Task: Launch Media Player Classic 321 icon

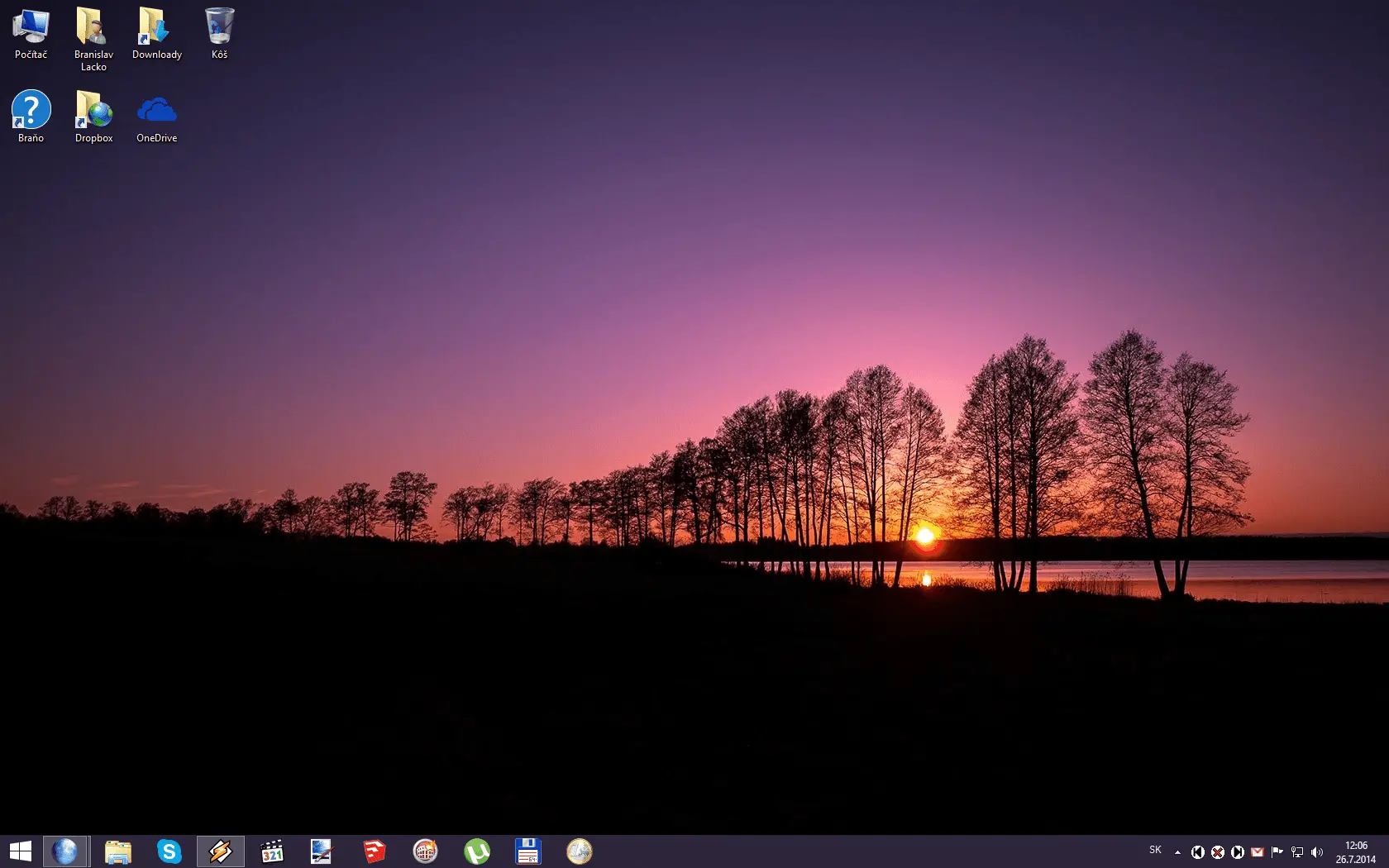Action: click(272, 851)
